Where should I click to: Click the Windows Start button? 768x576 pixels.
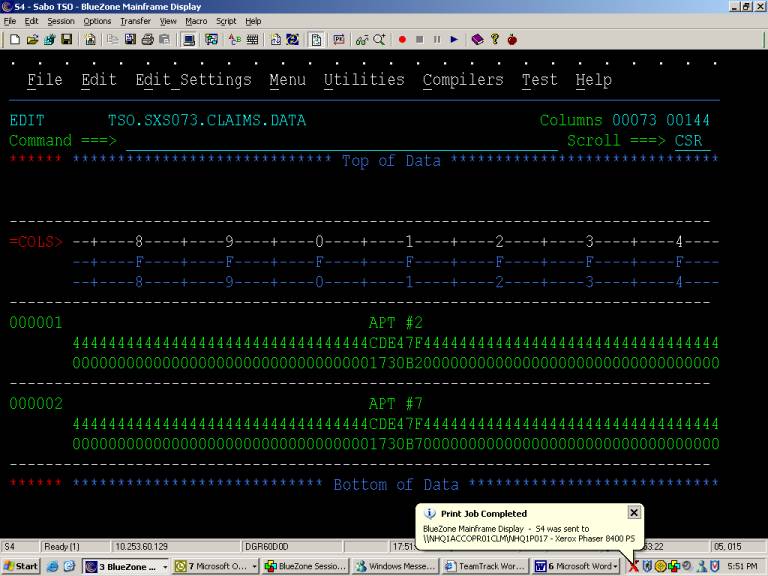click(21, 566)
